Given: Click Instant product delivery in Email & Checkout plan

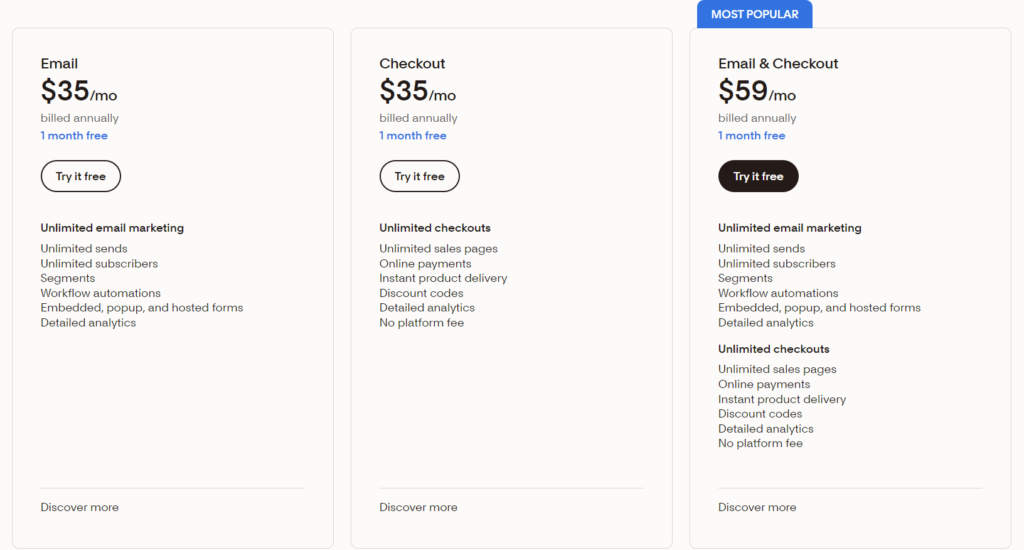Looking at the screenshot, I should coord(782,399).
